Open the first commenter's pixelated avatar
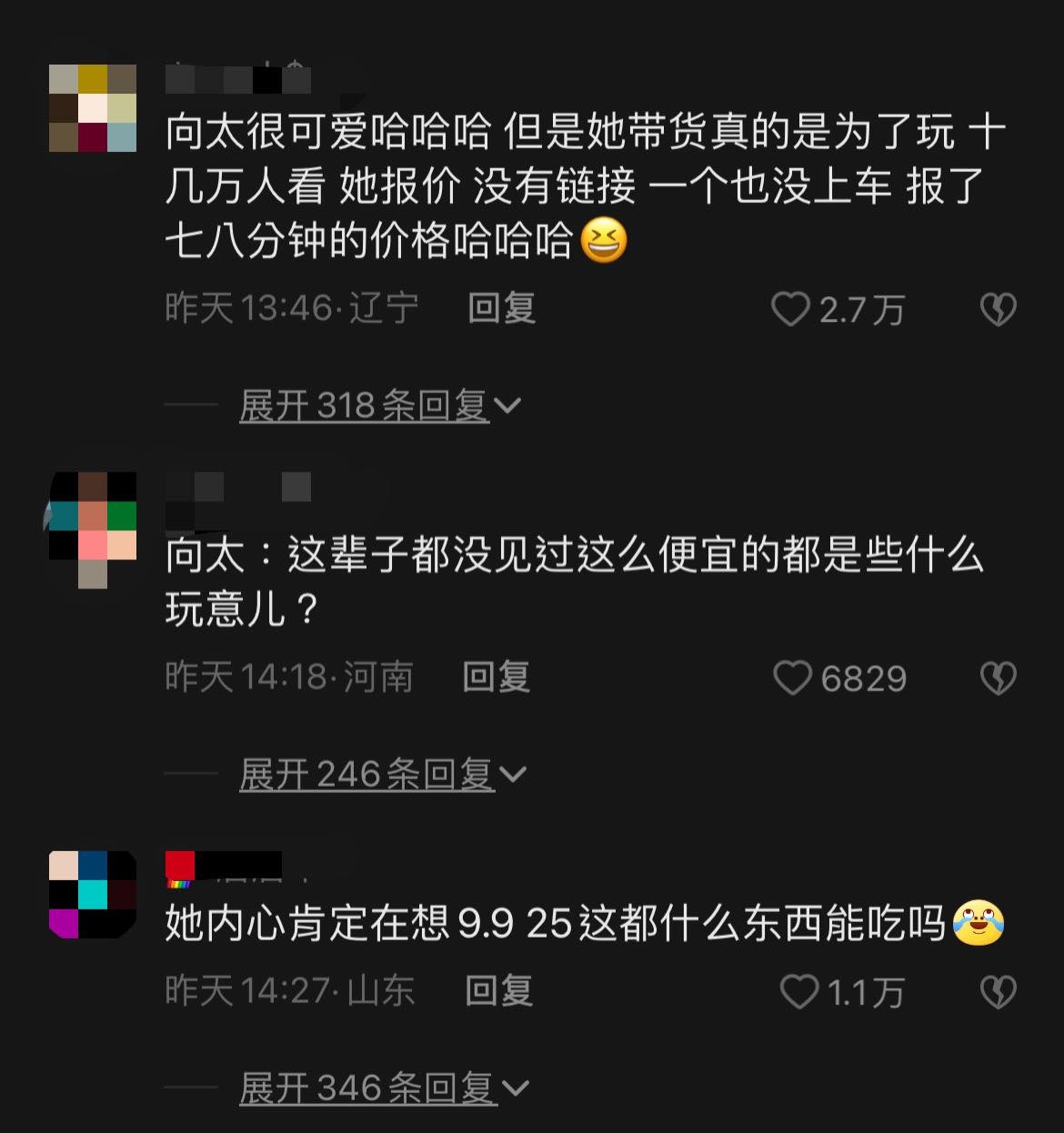This screenshot has width=1064, height=1133. click(x=93, y=107)
